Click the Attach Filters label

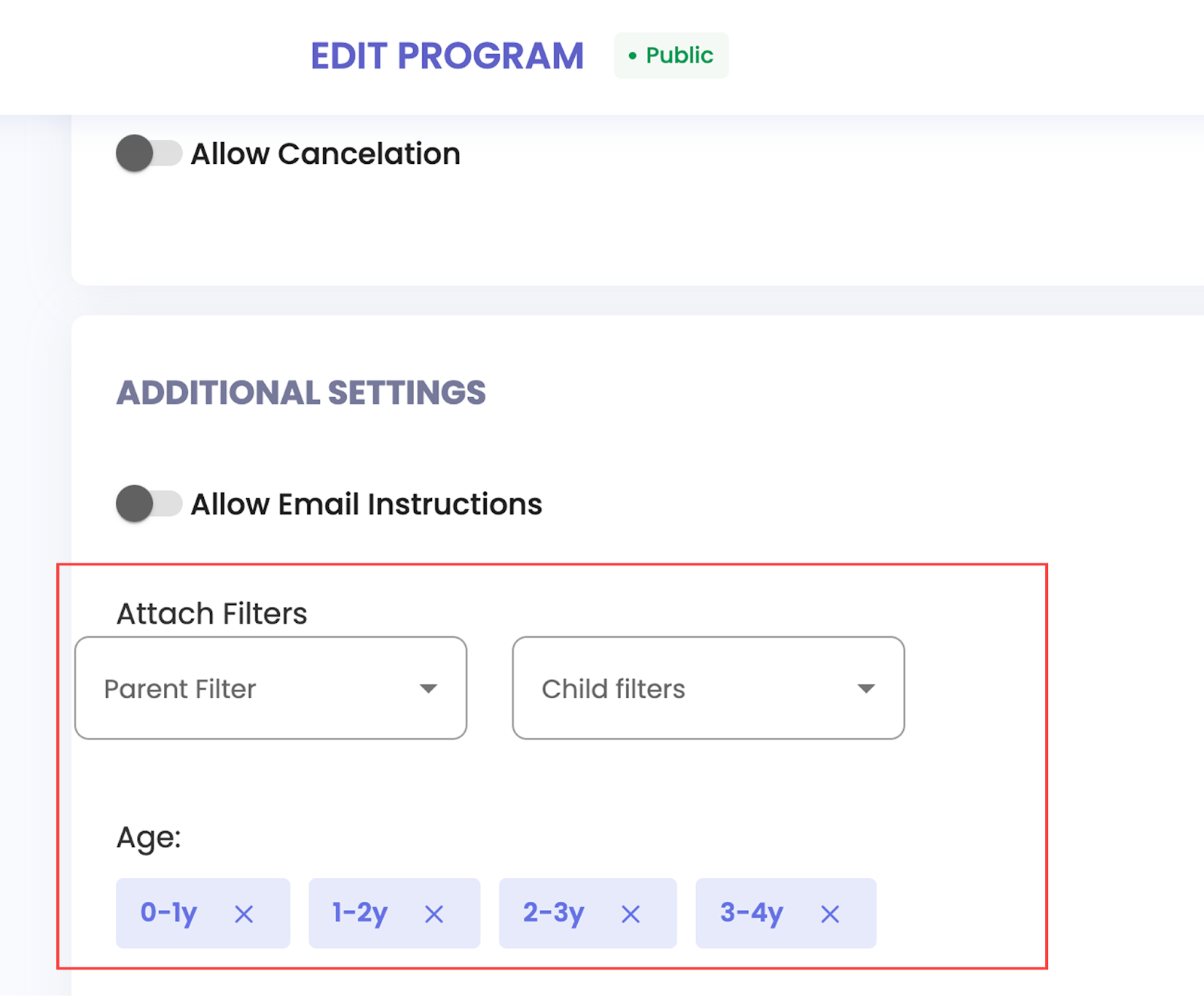click(x=211, y=614)
